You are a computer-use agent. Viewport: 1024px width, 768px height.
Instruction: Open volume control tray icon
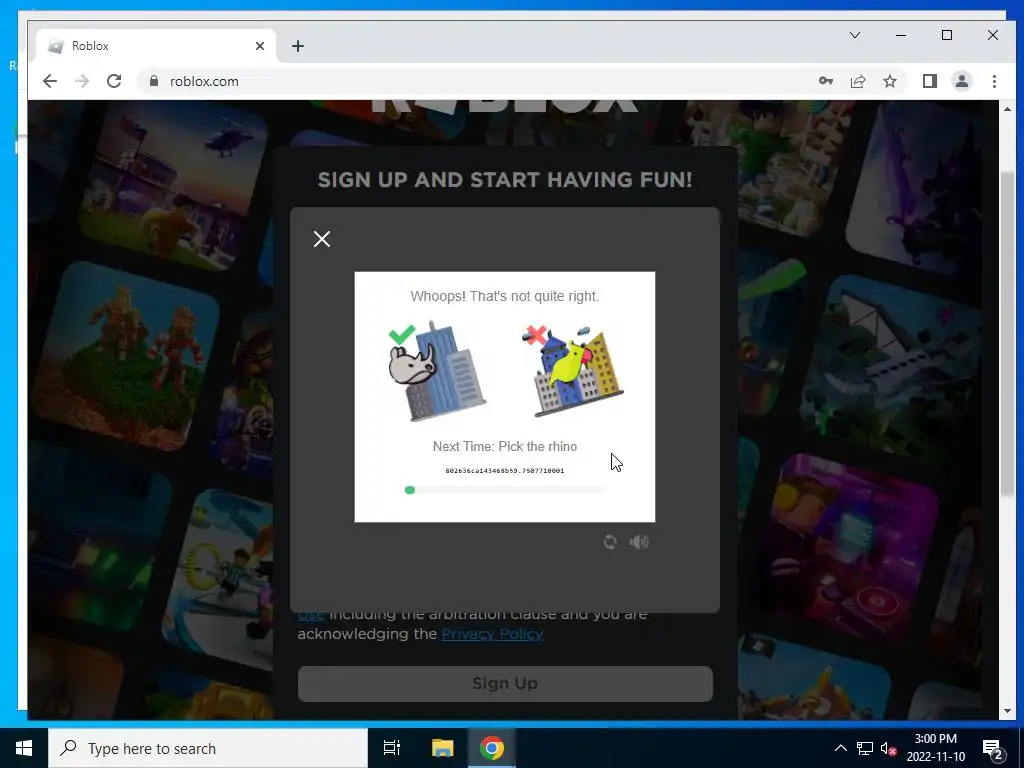click(x=888, y=748)
